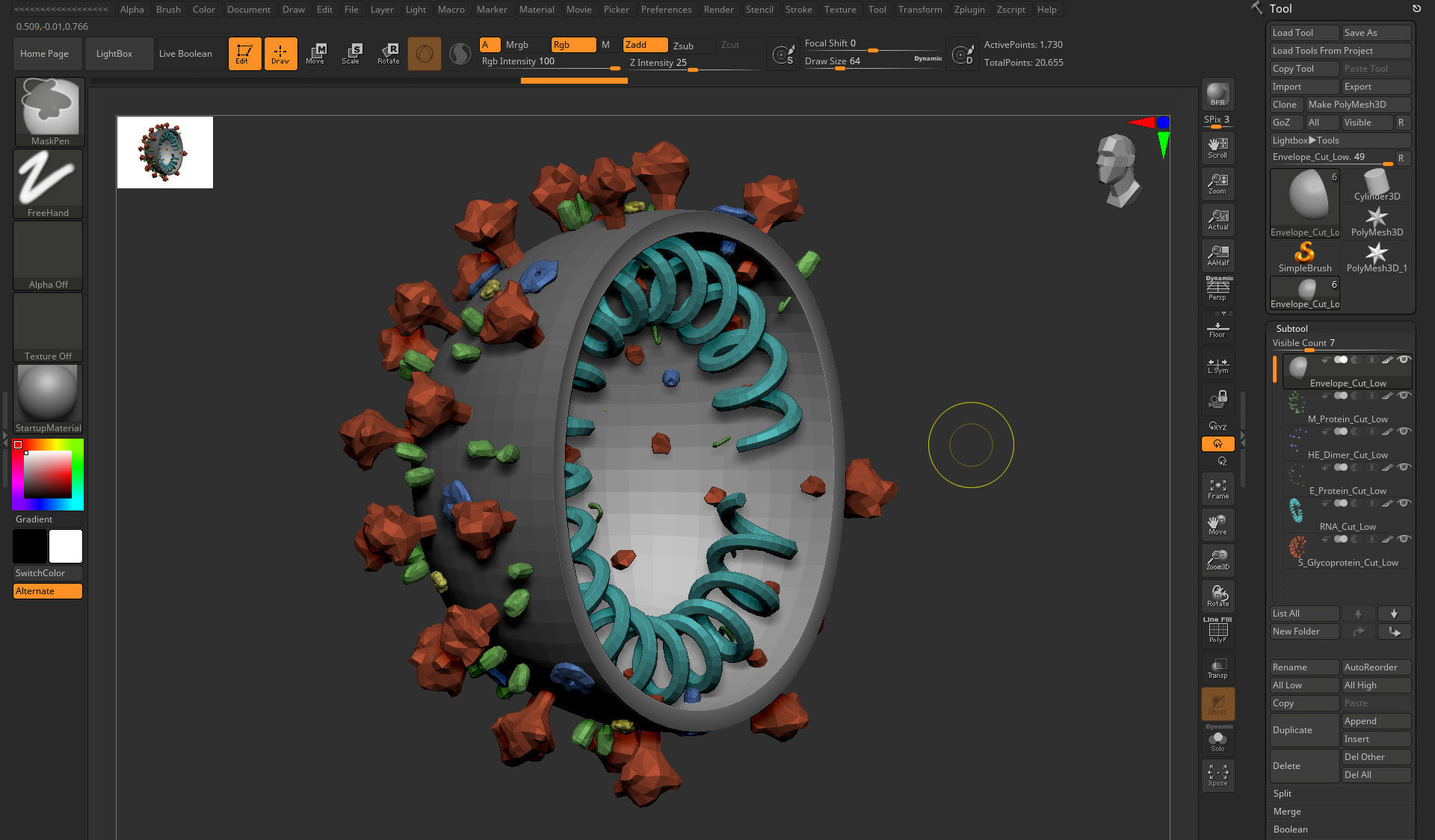Adjust the Draw Size slider
Screen dimensions: 1435x840
(873, 62)
